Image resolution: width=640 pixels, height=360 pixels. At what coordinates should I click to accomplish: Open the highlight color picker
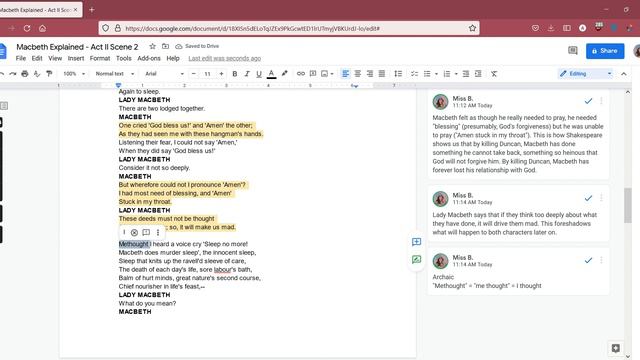284,74
